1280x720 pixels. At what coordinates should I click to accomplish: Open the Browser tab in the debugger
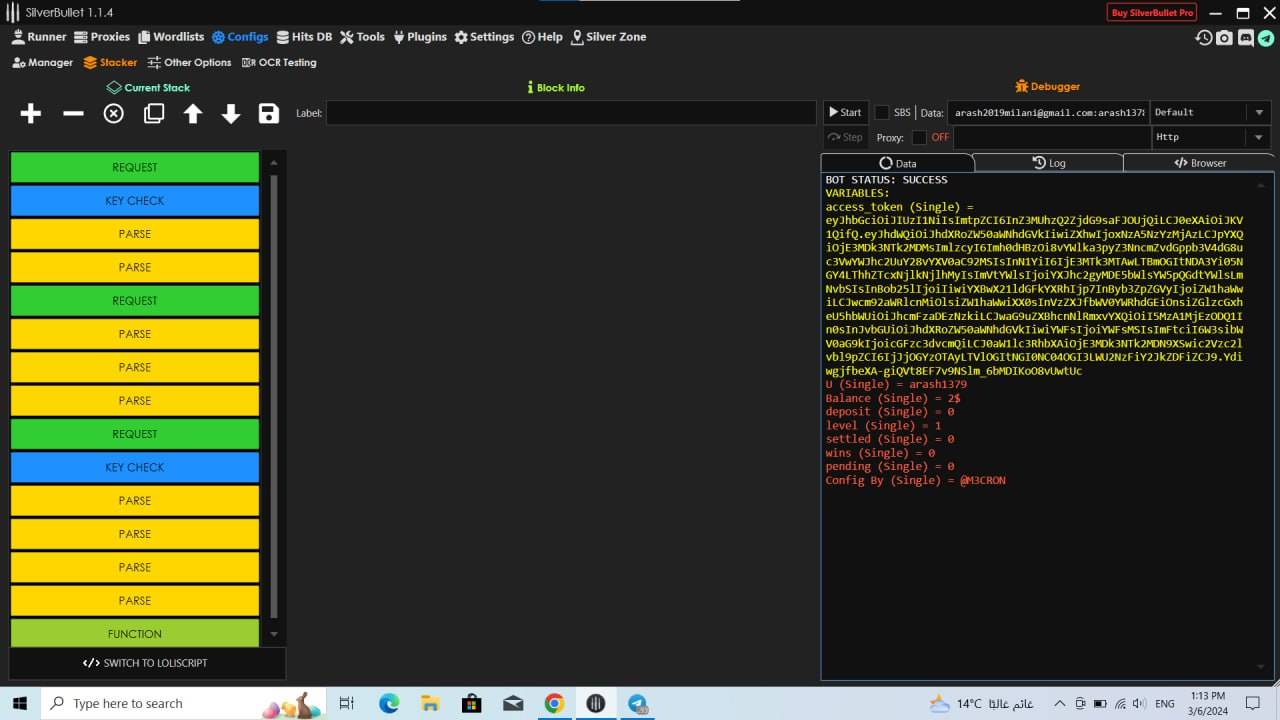click(x=1199, y=163)
